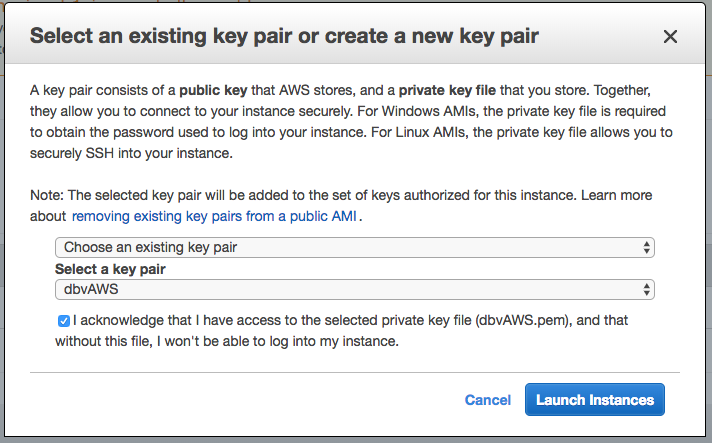Screen dimensions: 712x443
Task: Click the bold 'public key' text
Action: [213, 90]
